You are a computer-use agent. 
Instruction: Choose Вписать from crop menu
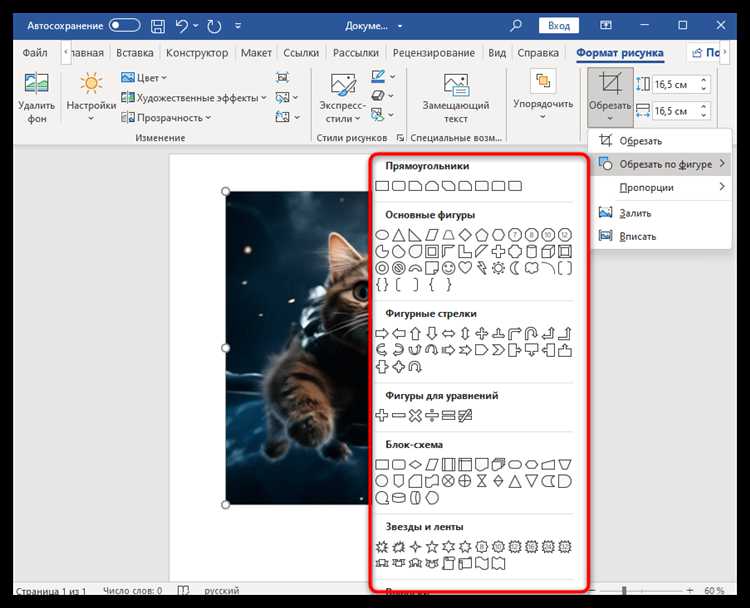660,236
